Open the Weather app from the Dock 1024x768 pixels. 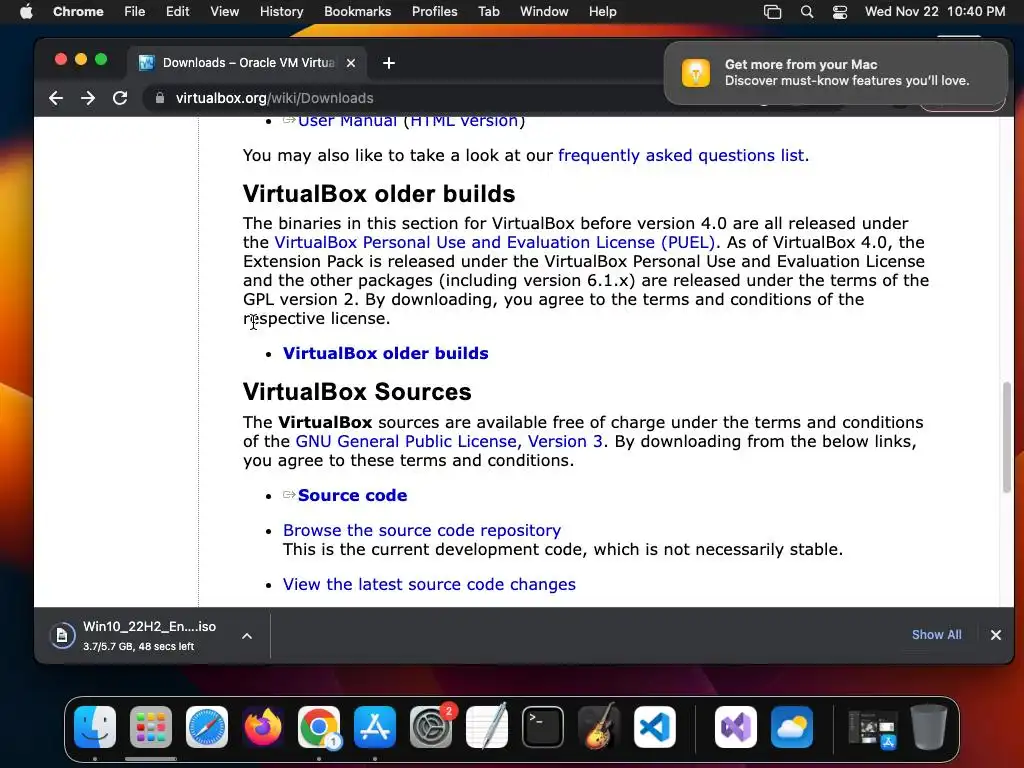(792, 727)
